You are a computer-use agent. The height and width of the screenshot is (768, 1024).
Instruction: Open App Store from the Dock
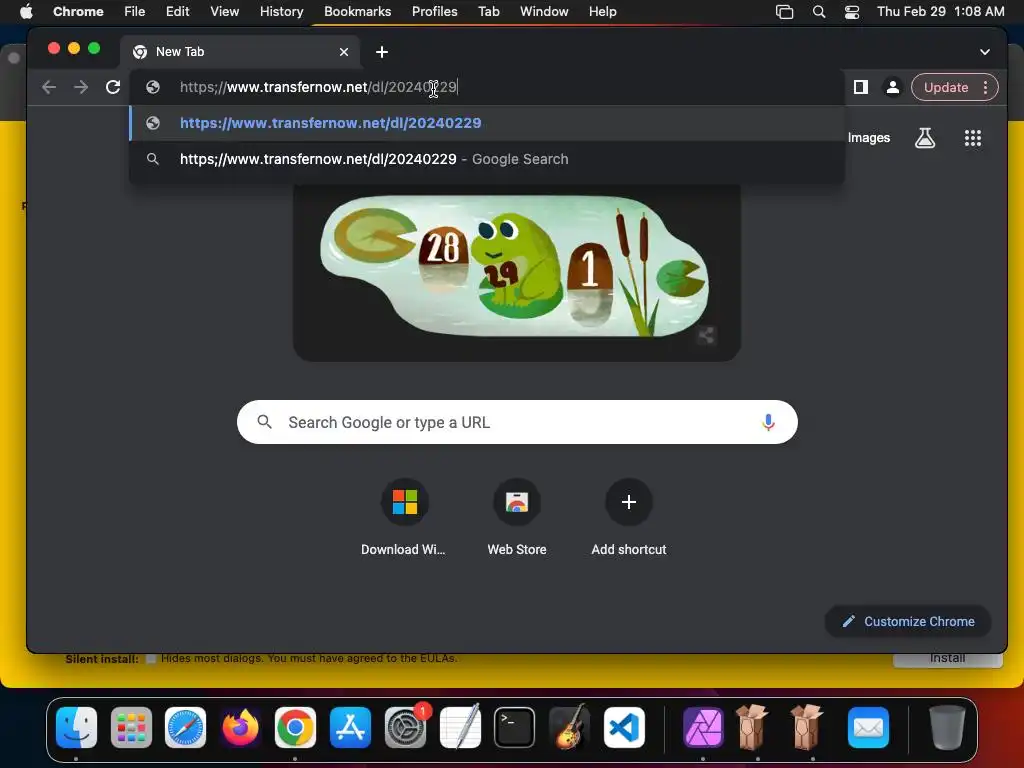[x=350, y=727]
